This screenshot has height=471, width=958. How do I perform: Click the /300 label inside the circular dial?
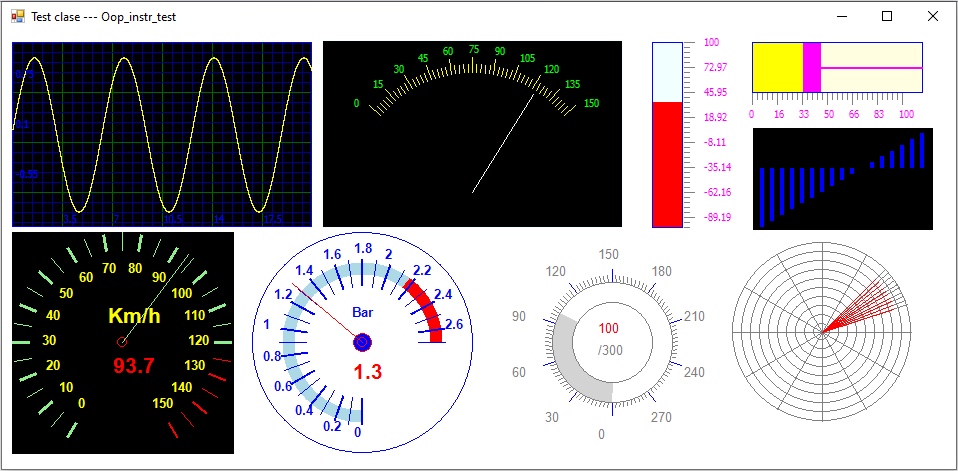click(608, 350)
